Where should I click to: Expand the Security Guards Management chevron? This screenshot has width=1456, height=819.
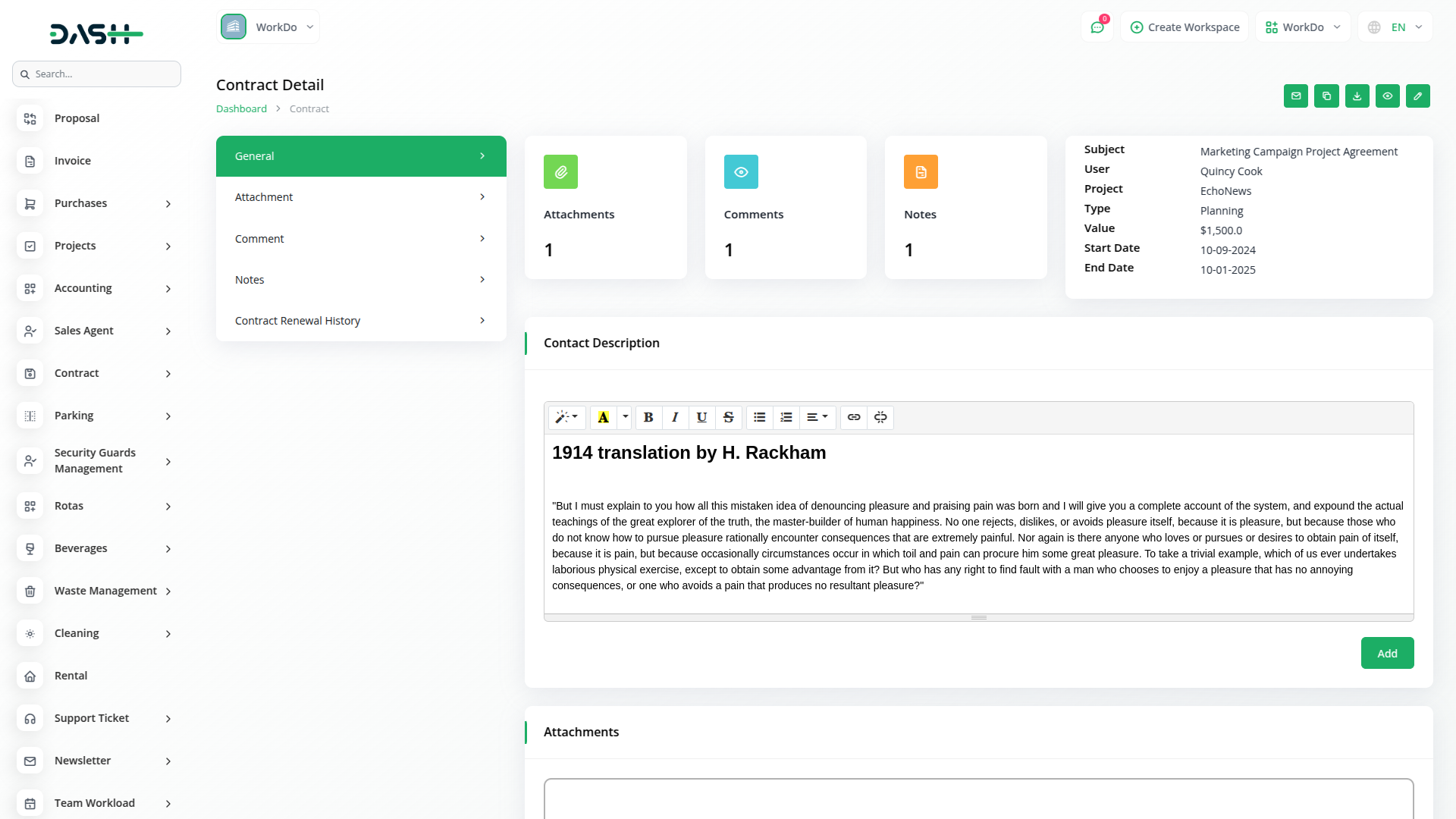pos(168,461)
